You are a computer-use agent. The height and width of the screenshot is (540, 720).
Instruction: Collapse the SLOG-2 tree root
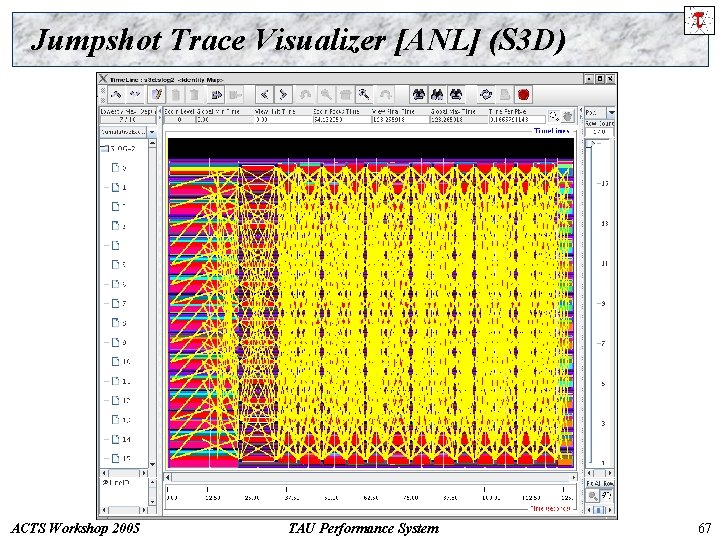(x=104, y=148)
